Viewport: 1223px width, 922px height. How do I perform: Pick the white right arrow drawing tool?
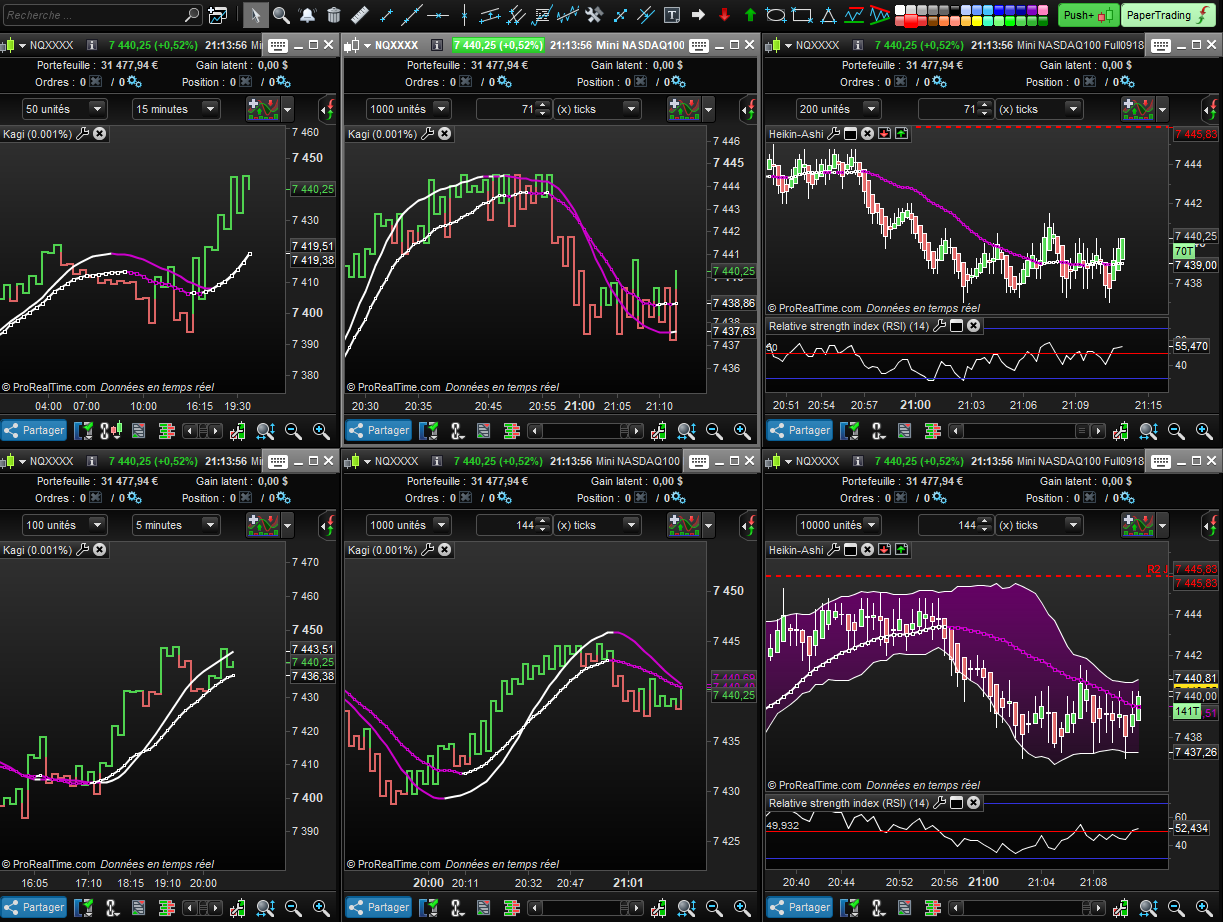(x=698, y=15)
